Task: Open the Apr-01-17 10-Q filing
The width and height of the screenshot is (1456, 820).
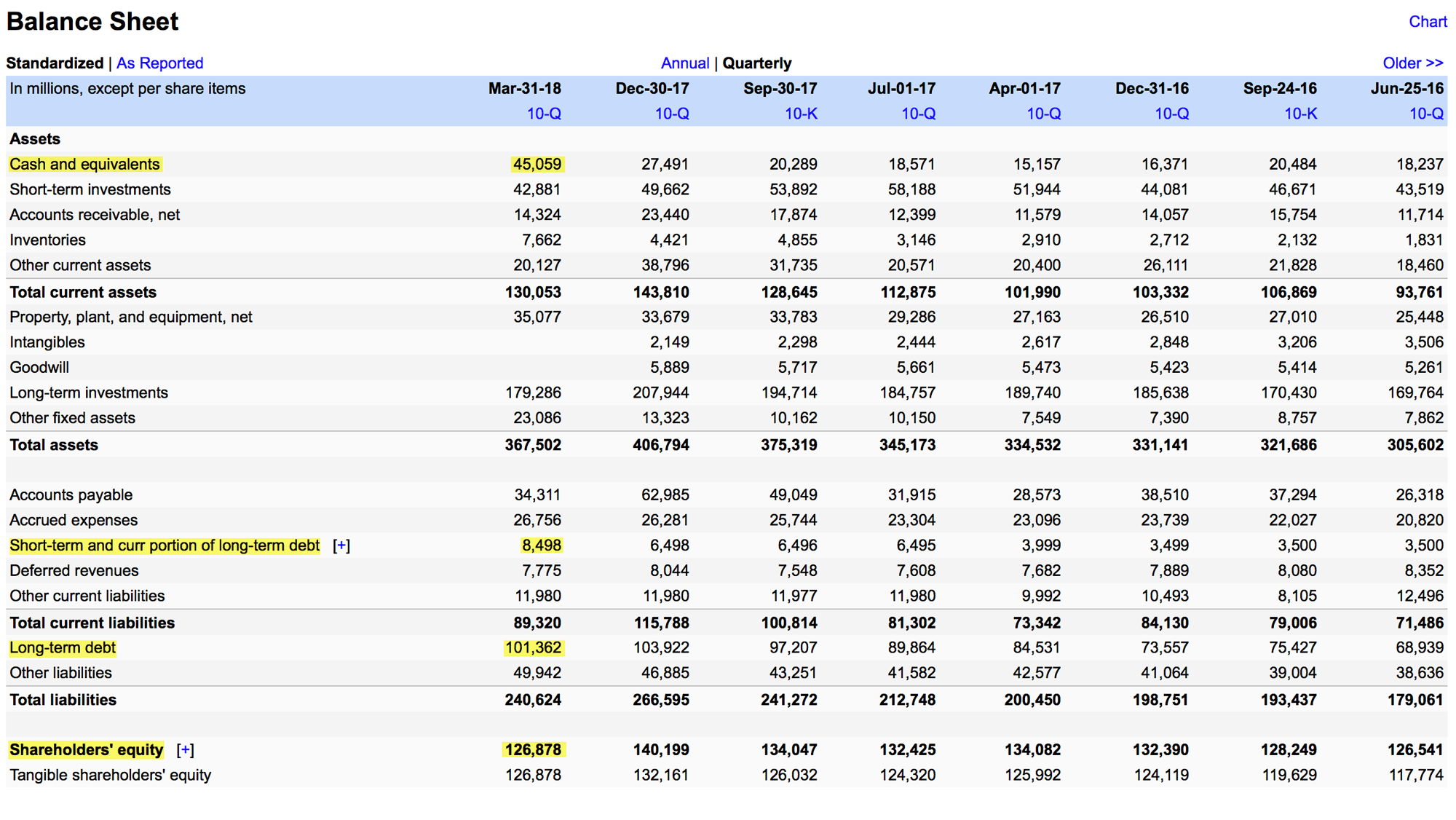Action: pos(1044,114)
